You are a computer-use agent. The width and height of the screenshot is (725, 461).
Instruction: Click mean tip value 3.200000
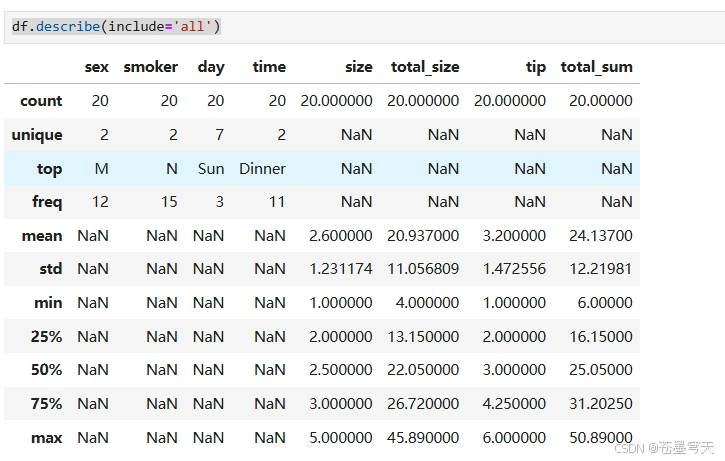click(x=514, y=236)
